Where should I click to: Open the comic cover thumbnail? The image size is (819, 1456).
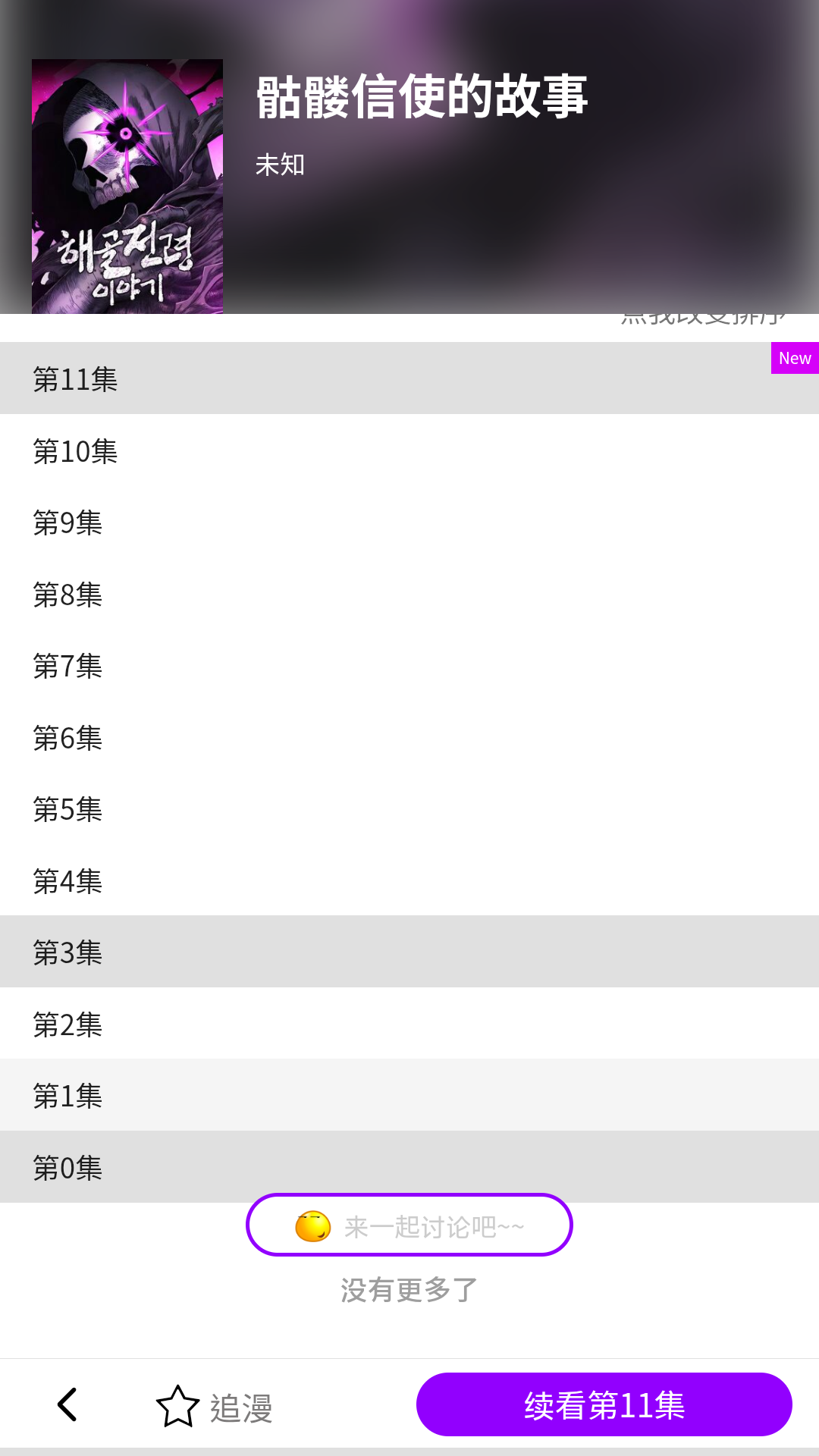127,186
